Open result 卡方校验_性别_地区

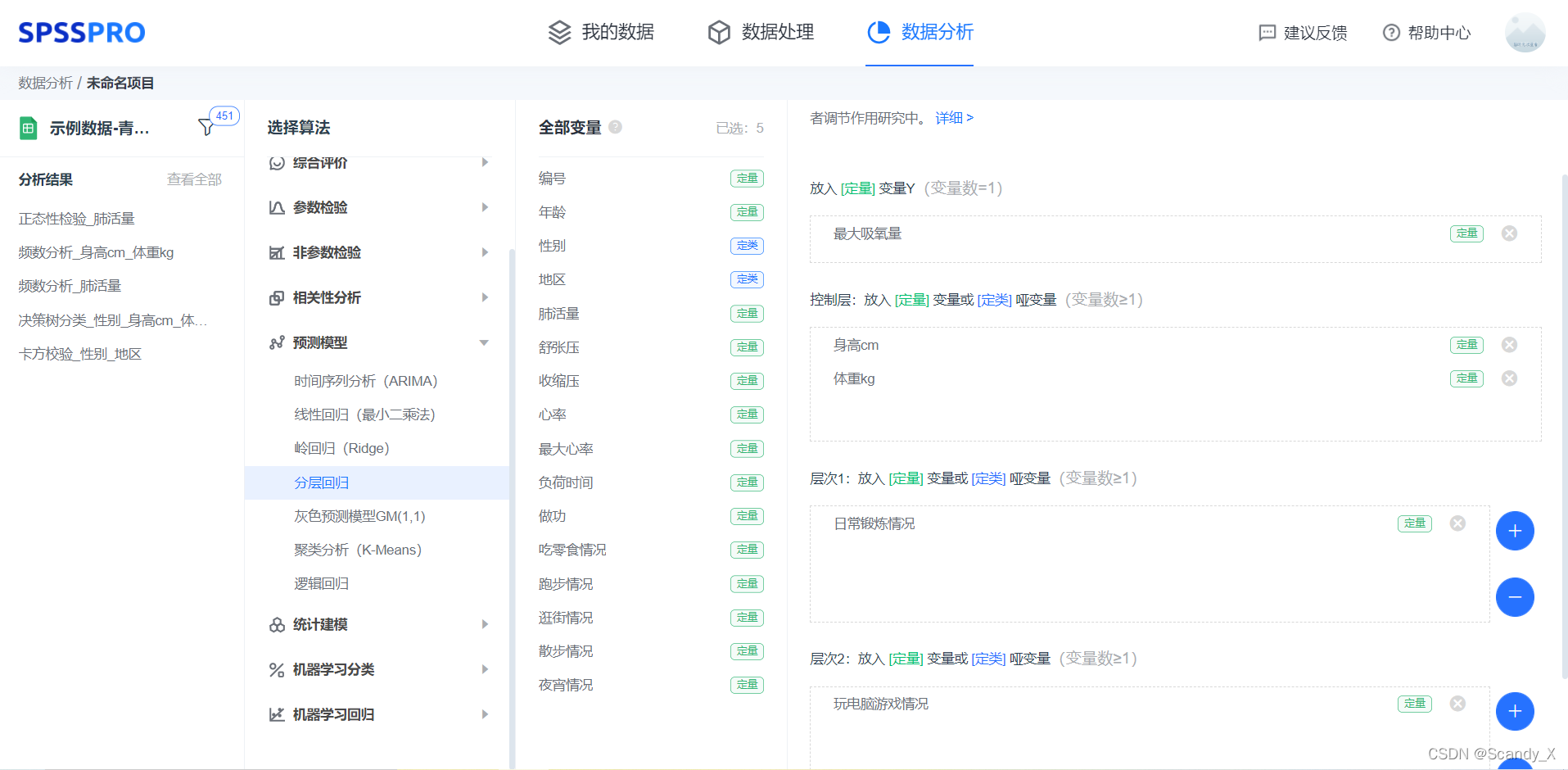(x=80, y=354)
